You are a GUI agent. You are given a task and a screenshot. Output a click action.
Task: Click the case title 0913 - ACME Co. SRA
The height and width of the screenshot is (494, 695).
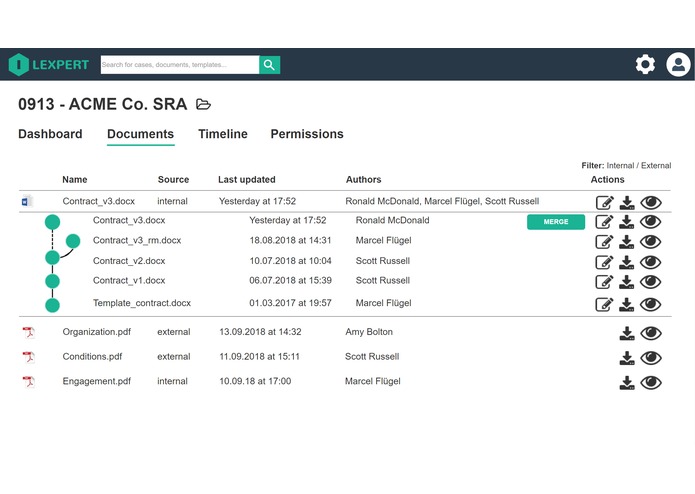[x=102, y=104]
